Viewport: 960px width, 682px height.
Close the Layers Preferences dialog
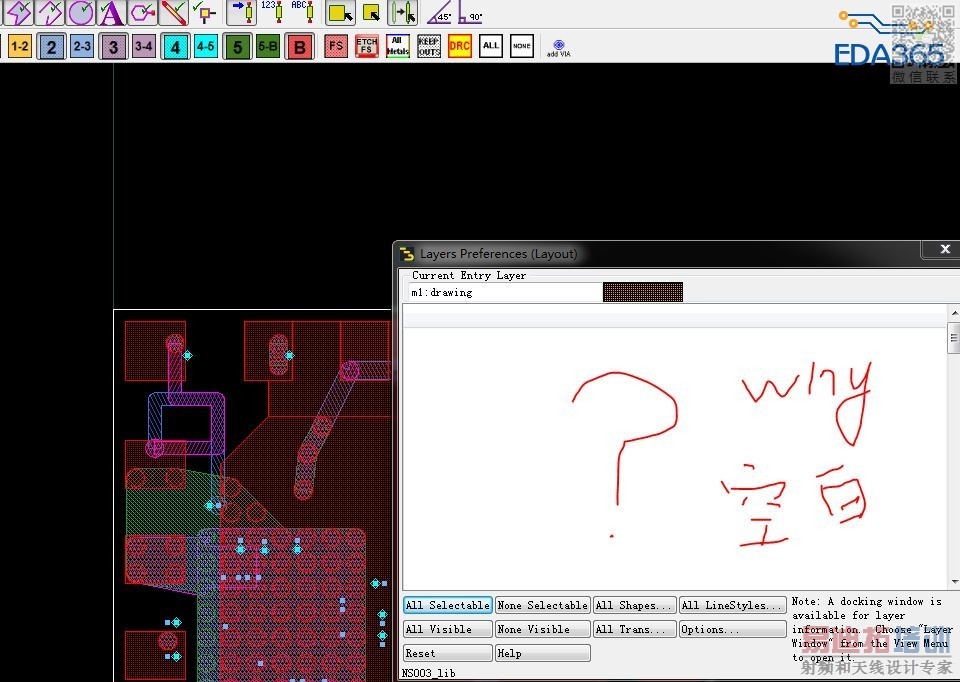[945, 249]
